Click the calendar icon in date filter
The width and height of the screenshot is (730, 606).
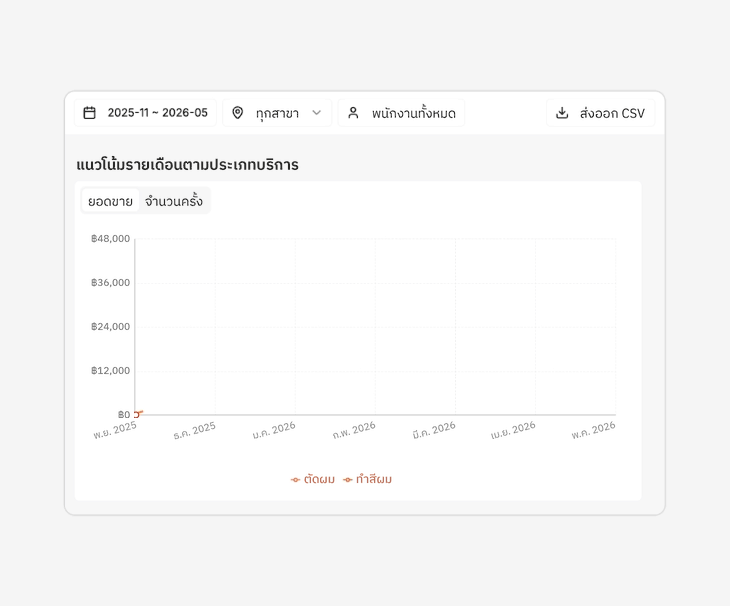click(89, 113)
